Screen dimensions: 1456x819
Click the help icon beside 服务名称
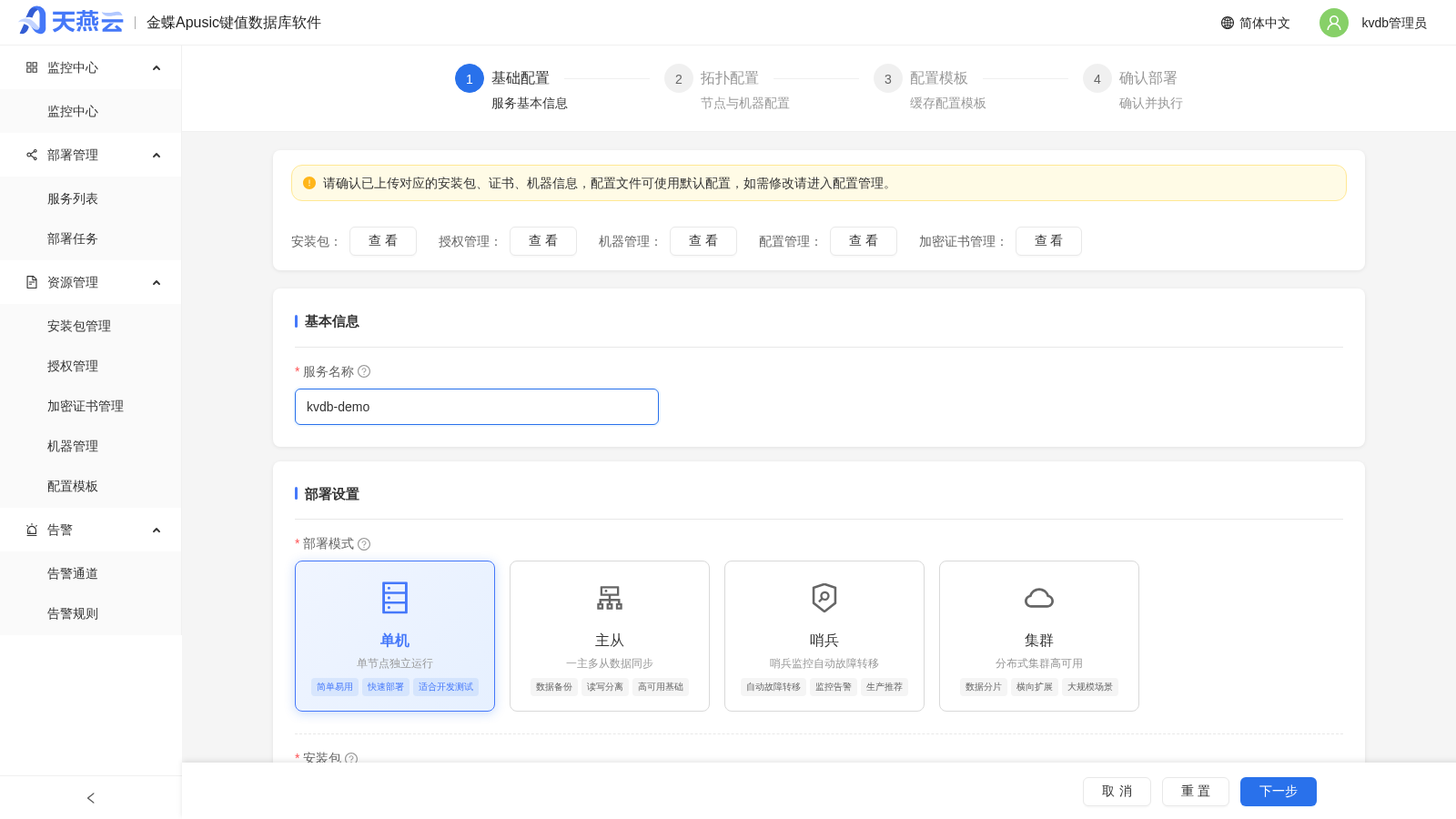[364, 371]
